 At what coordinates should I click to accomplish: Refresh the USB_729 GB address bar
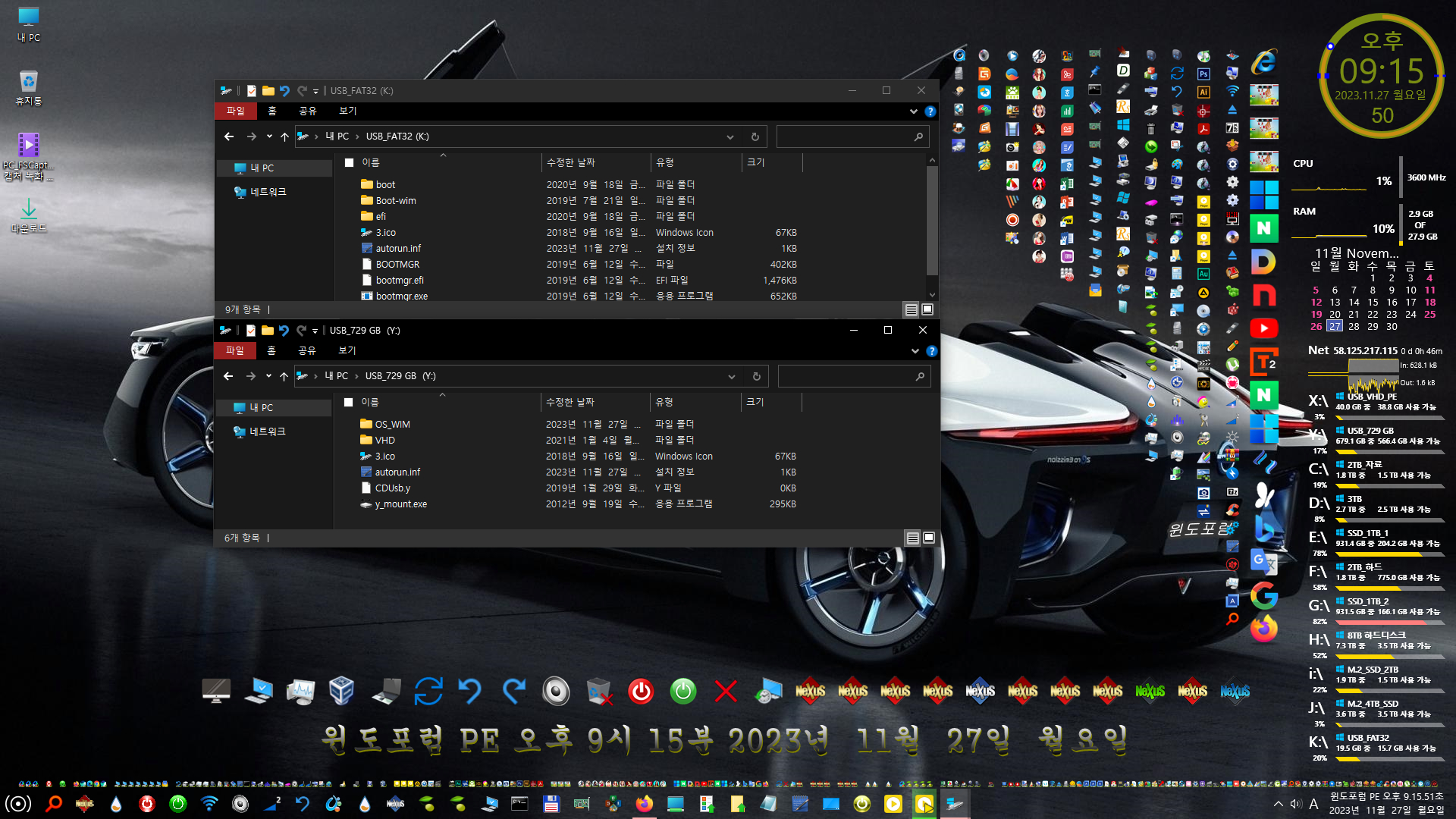[x=756, y=377]
